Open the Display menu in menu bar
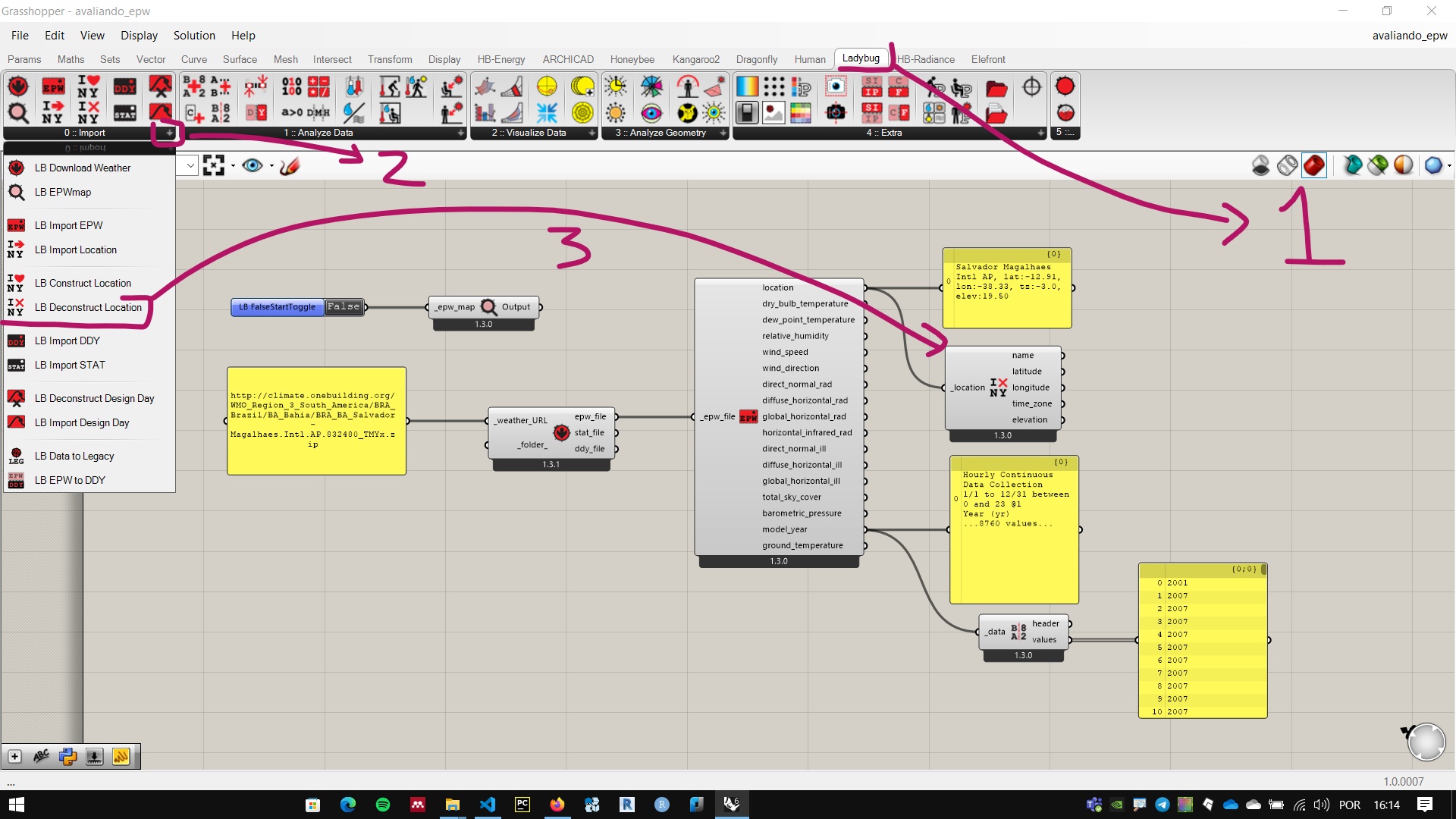Image resolution: width=1456 pixels, height=819 pixels. coord(139,36)
